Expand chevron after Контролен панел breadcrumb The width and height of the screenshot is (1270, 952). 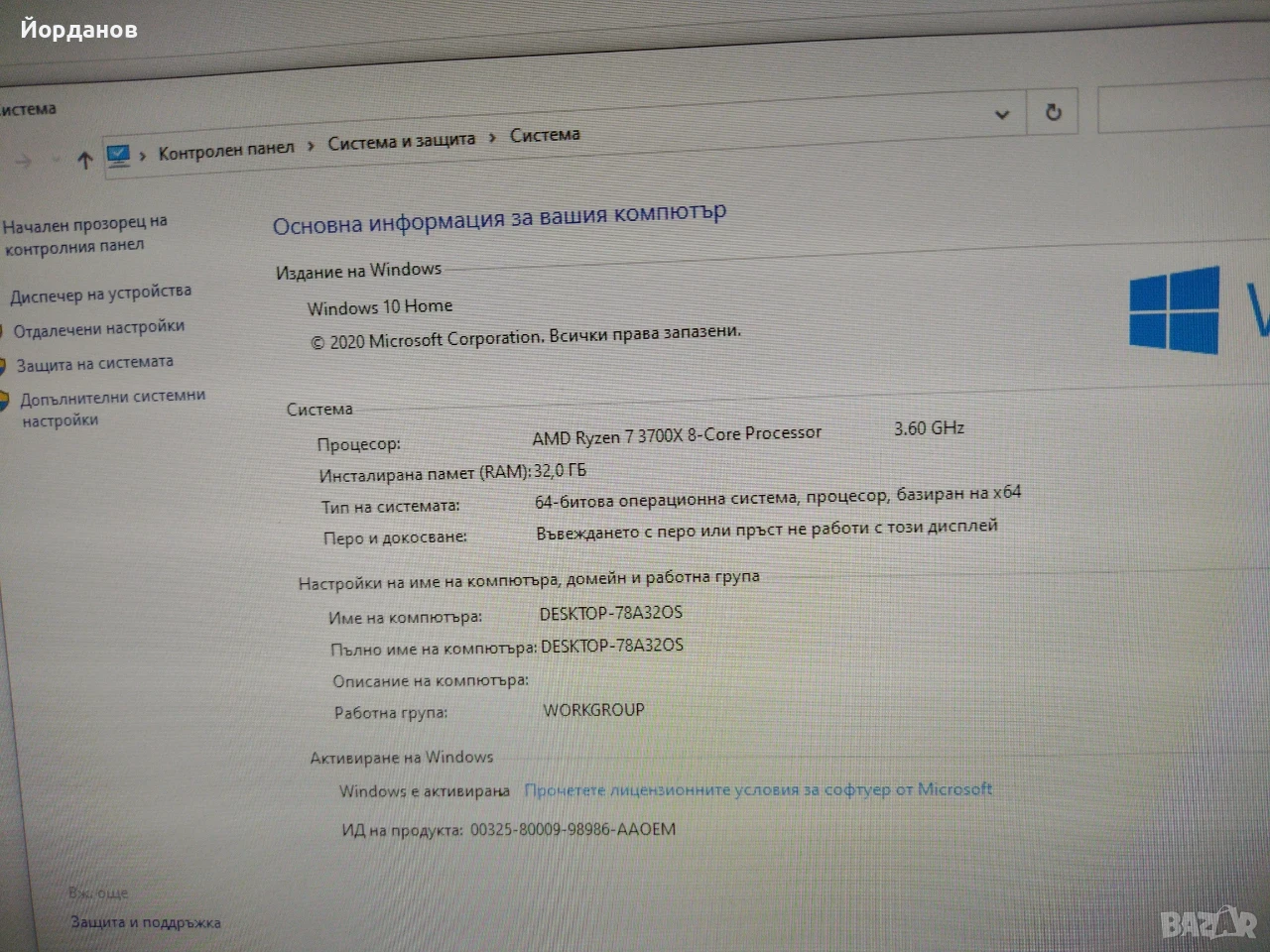pos(311,146)
